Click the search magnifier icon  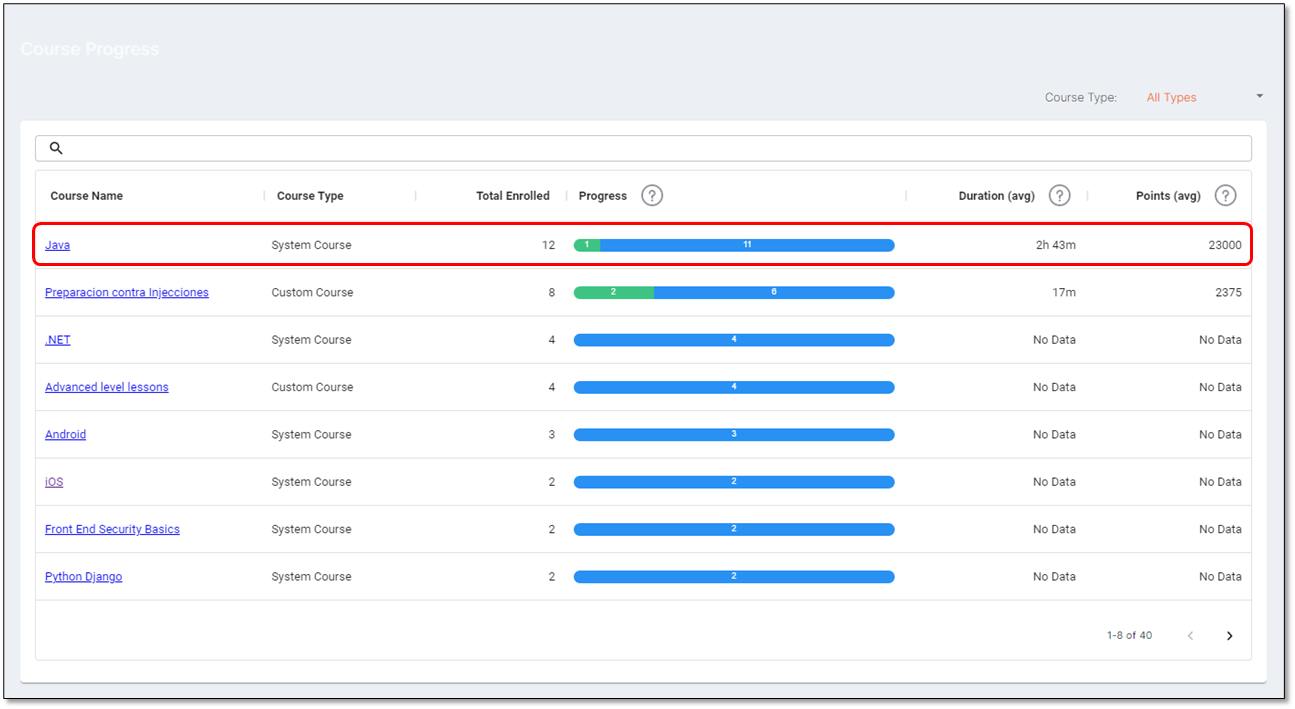point(56,148)
